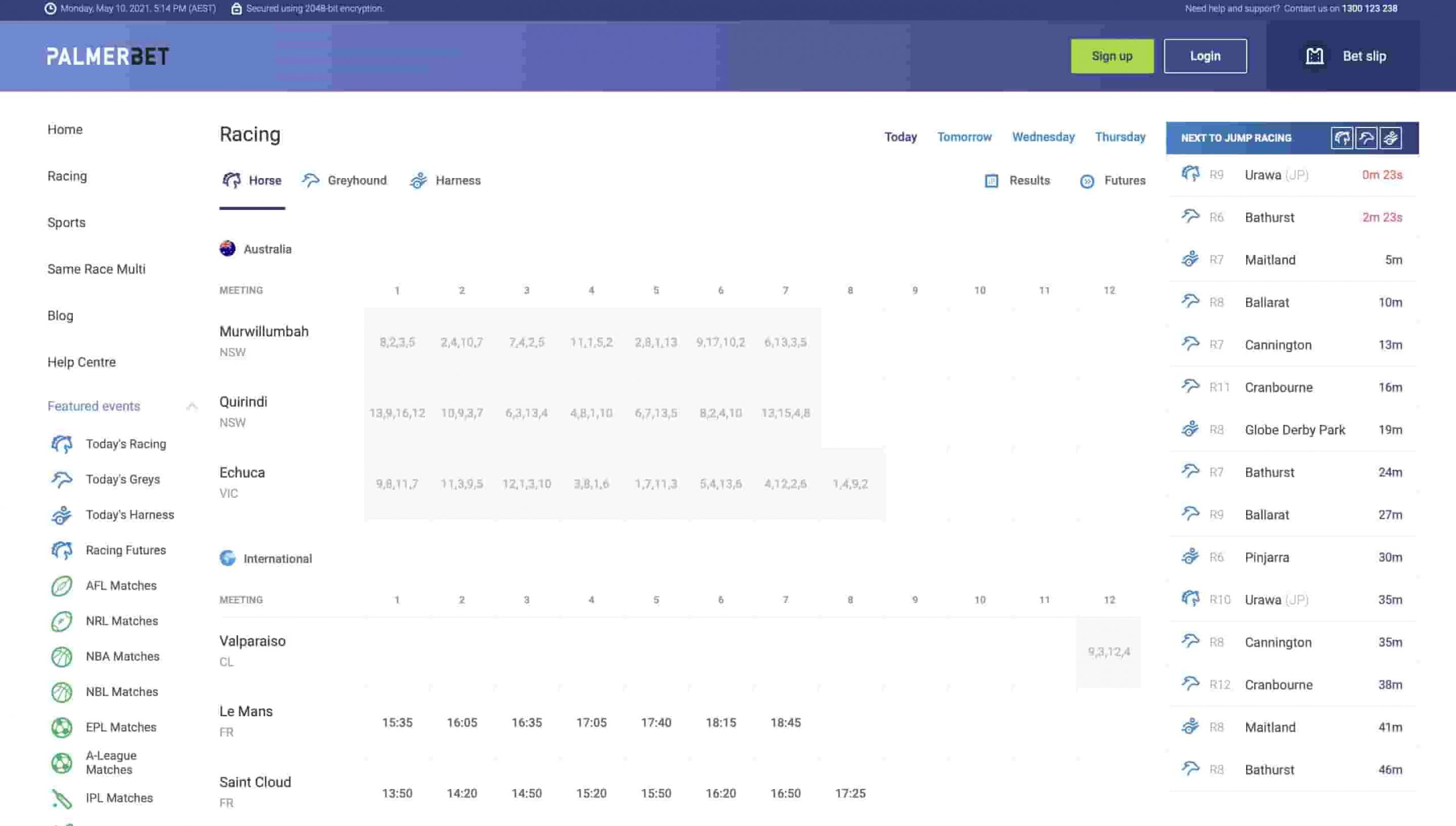Click harness icon beside R7 Maitland

[1190, 259]
